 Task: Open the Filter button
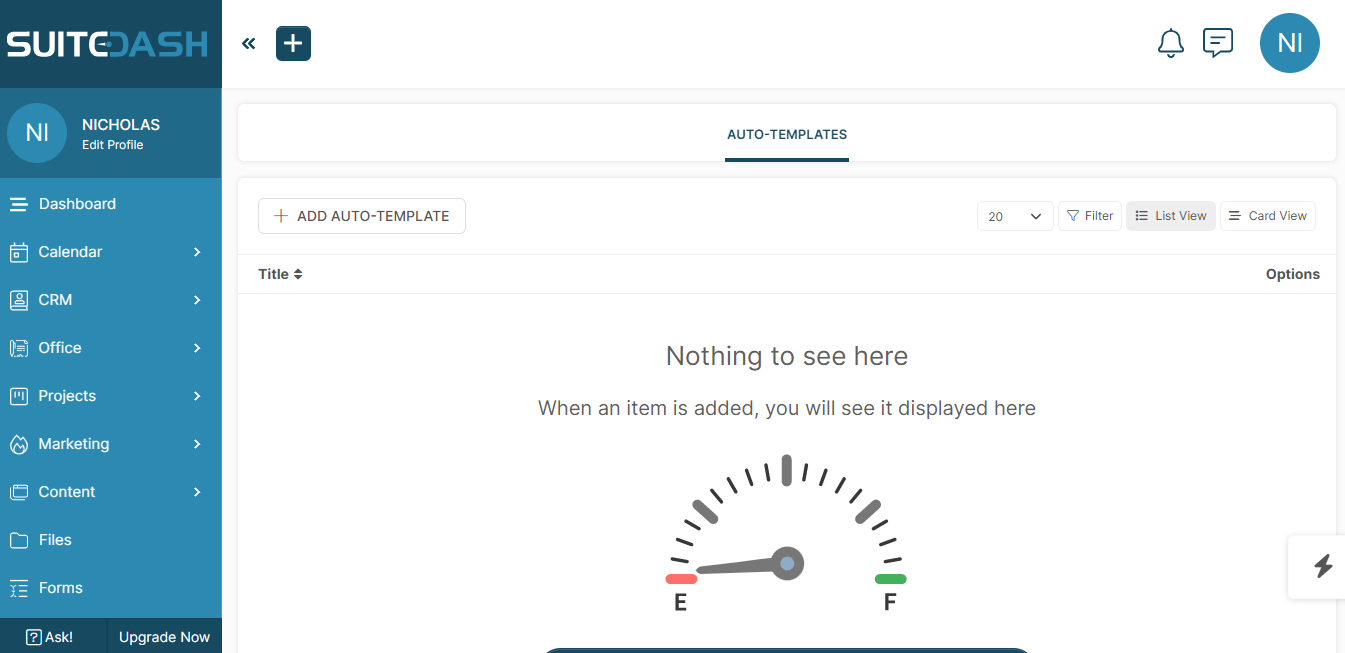(x=1090, y=216)
